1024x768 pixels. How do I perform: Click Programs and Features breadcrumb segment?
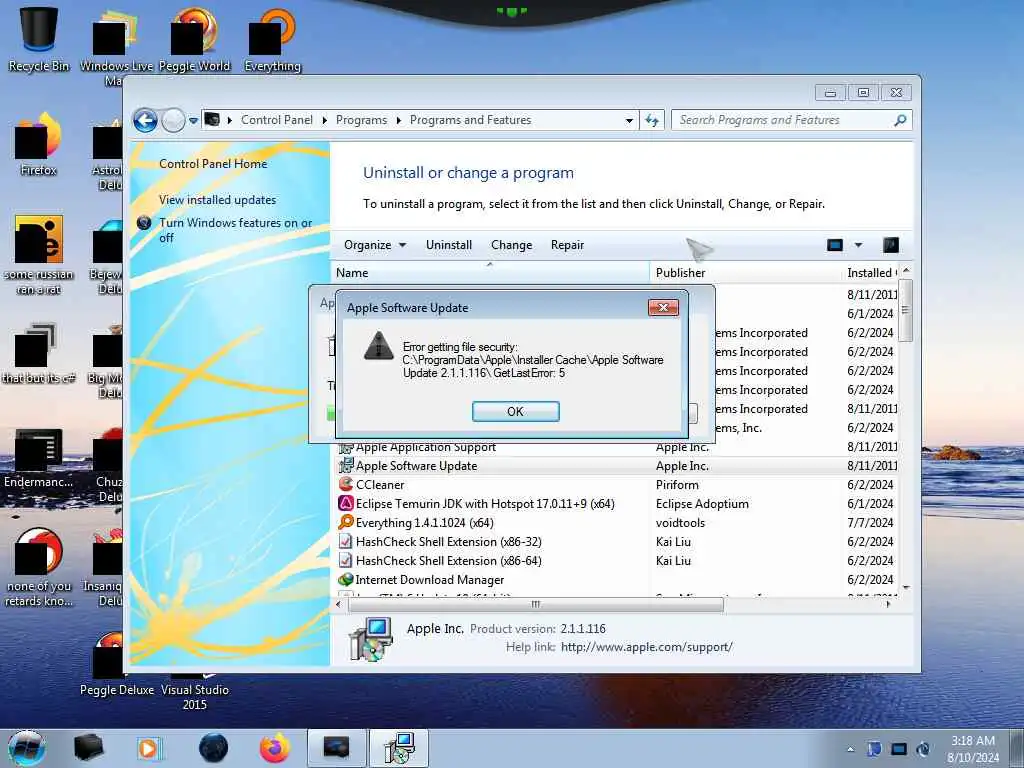tap(470, 120)
